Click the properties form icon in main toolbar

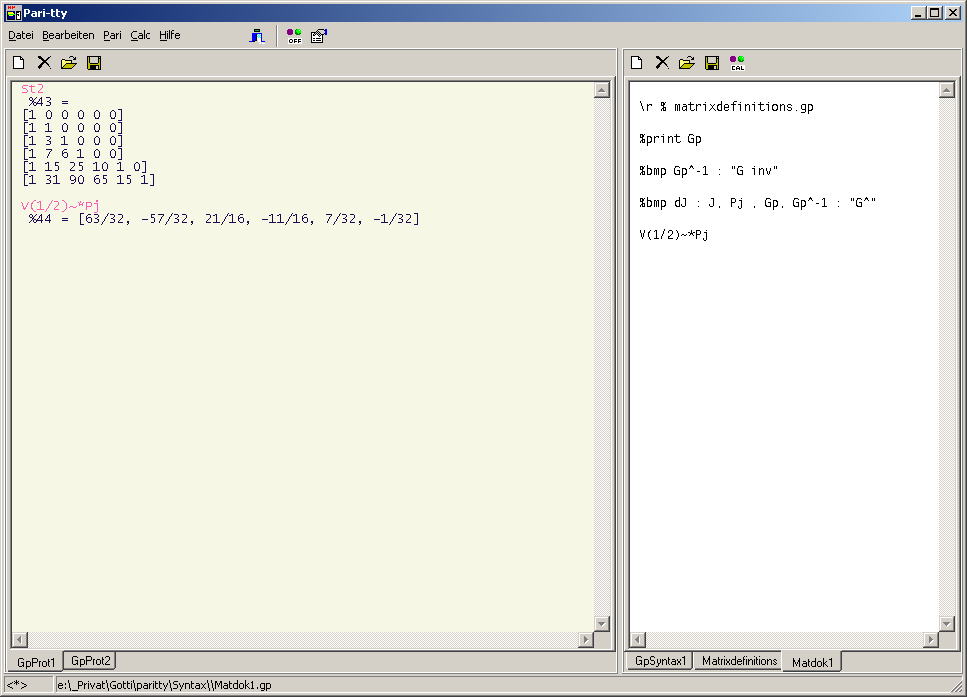tap(318, 36)
